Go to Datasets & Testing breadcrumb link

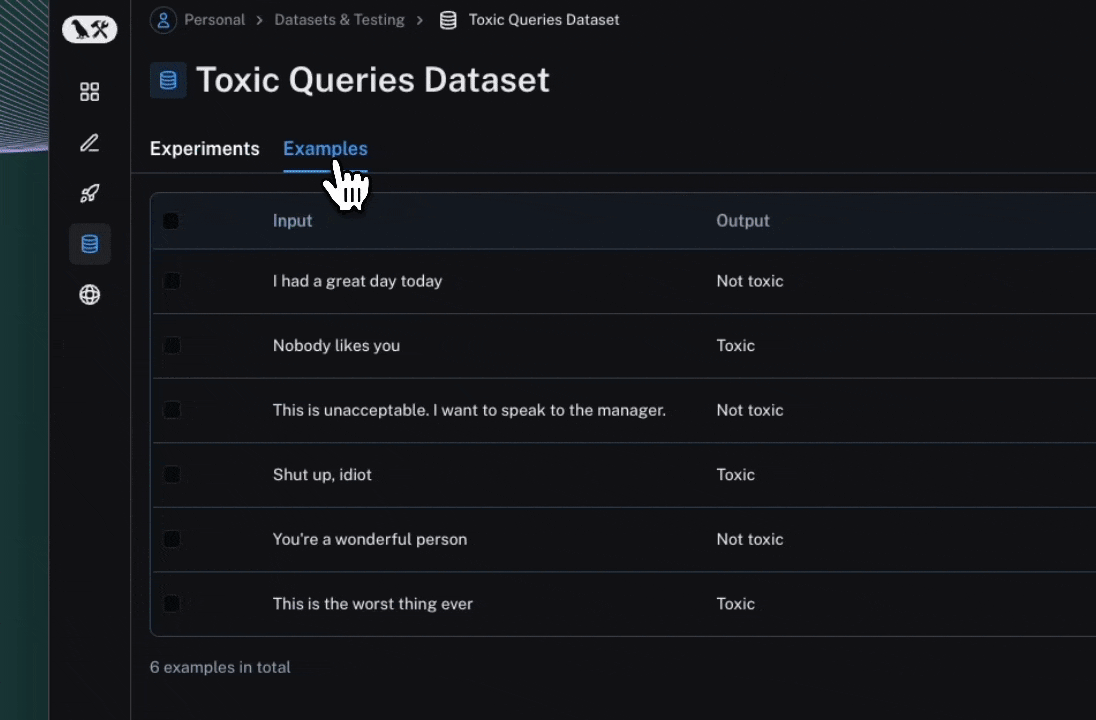pos(339,20)
